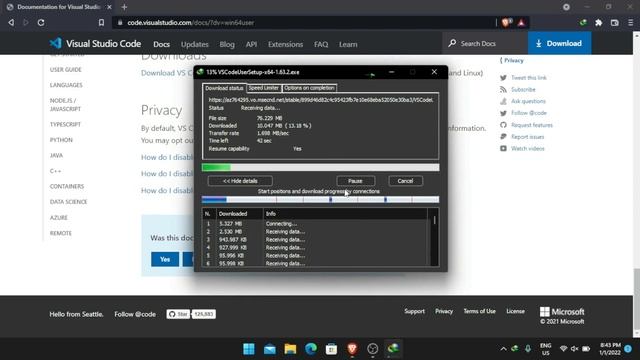This screenshot has height=360, width=640.
Task: Open the notification badge near the clock
Action: pyautogui.click(x=628, y=349)
